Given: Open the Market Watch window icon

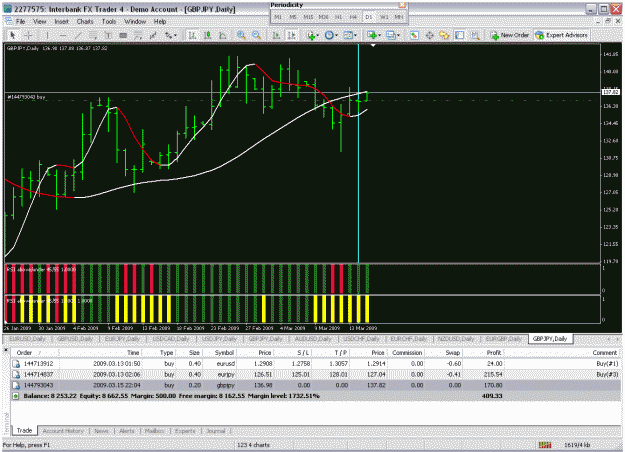Looking at the screenshot, I should pyautogui.click(x=414, y=35).
